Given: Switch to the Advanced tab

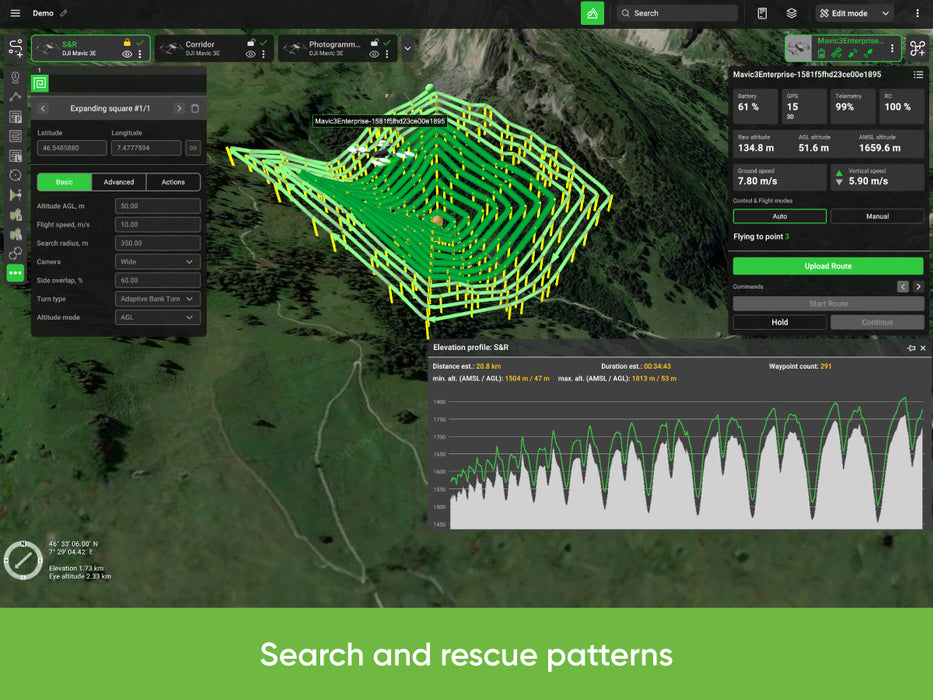Looking at the screenshot, I should tap(118, 182).
